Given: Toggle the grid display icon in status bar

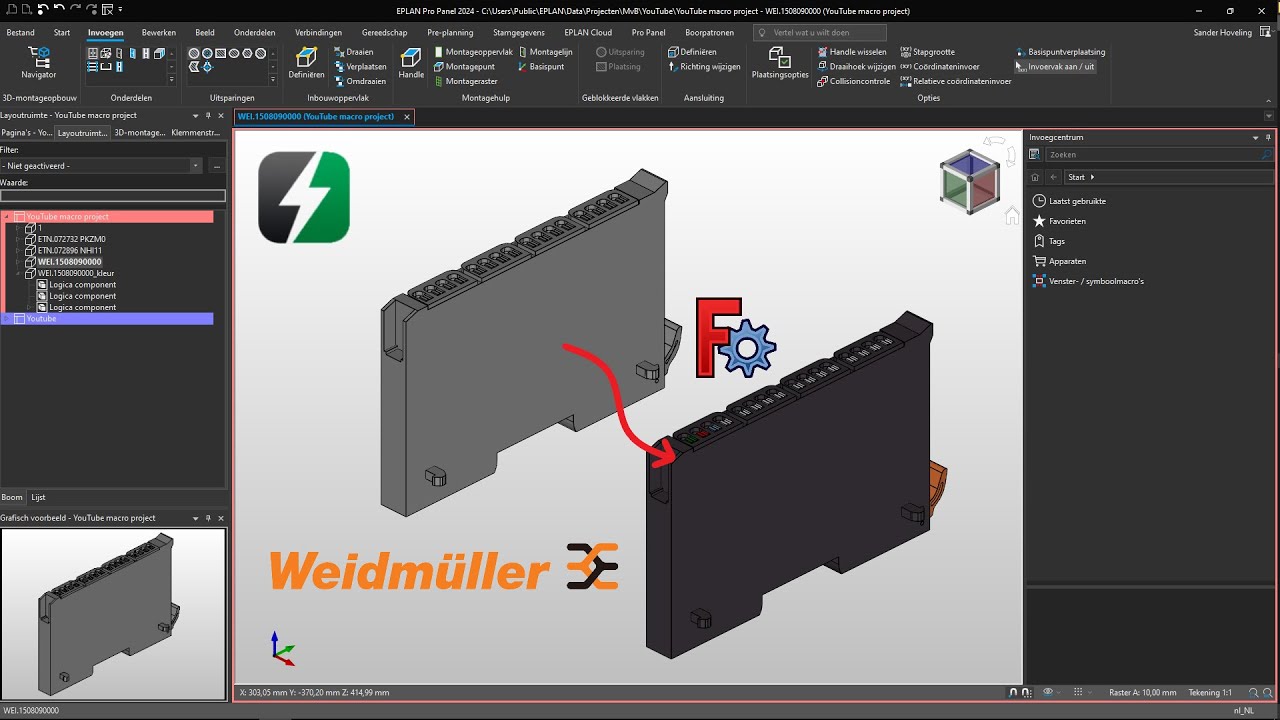Looking at the screenshot, I should [1076, 692].
